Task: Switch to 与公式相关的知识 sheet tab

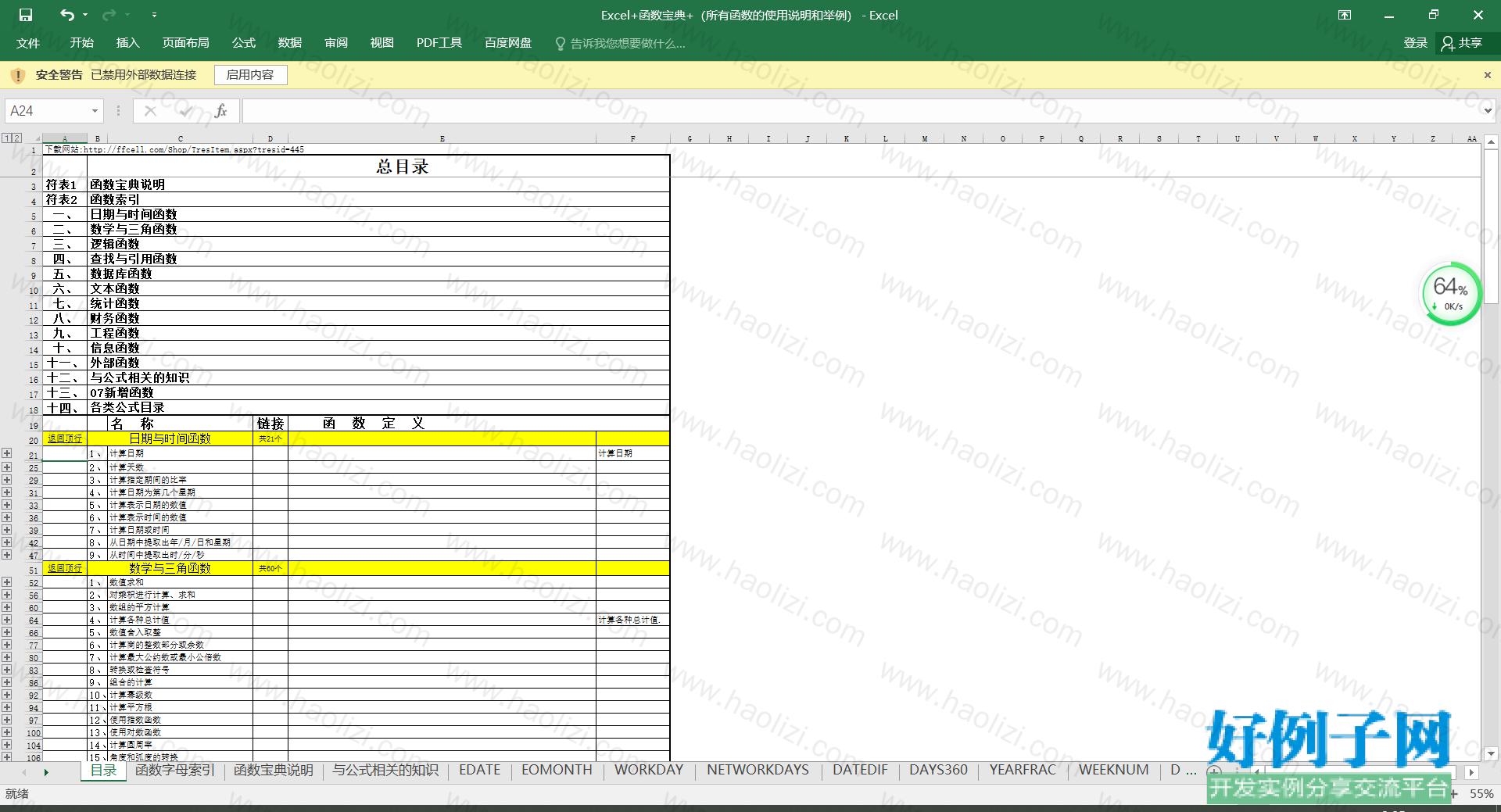Action: pos(385,771)
